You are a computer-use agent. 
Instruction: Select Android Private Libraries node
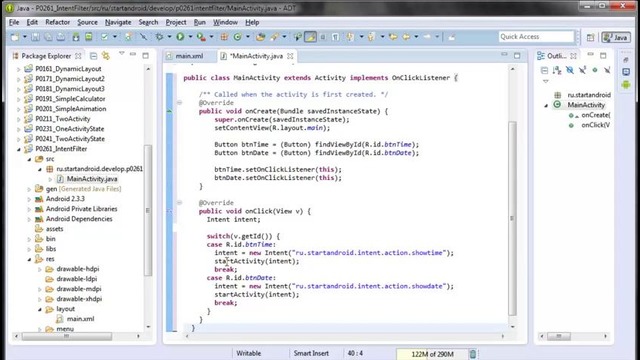(81, 209)
